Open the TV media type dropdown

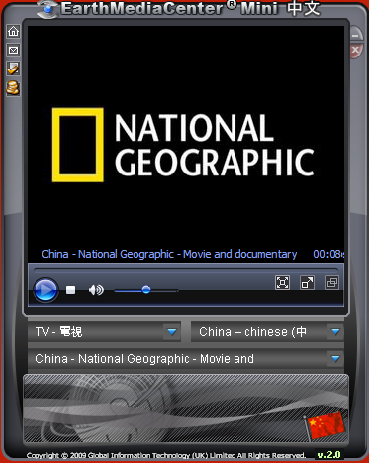(104, 332)
